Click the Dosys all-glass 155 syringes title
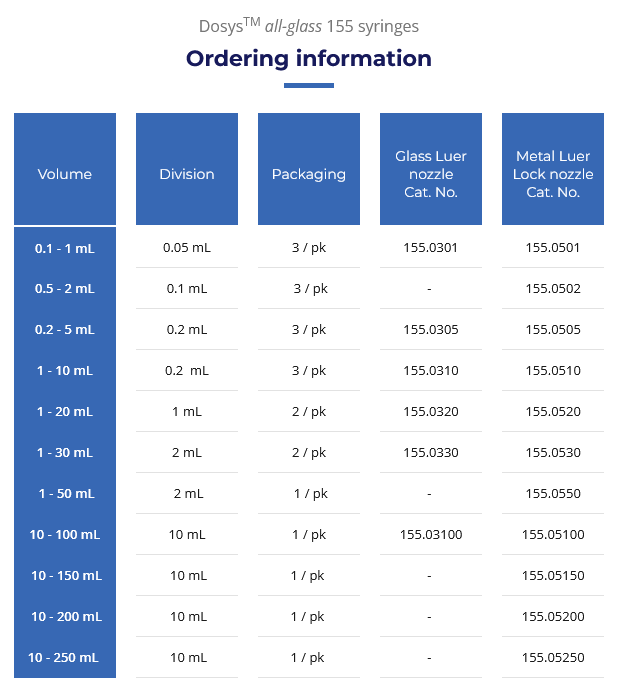 pos(309,26)
